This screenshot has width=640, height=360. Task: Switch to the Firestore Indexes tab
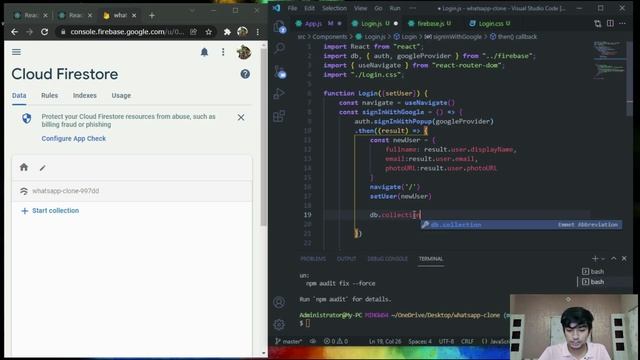[84, 96]
